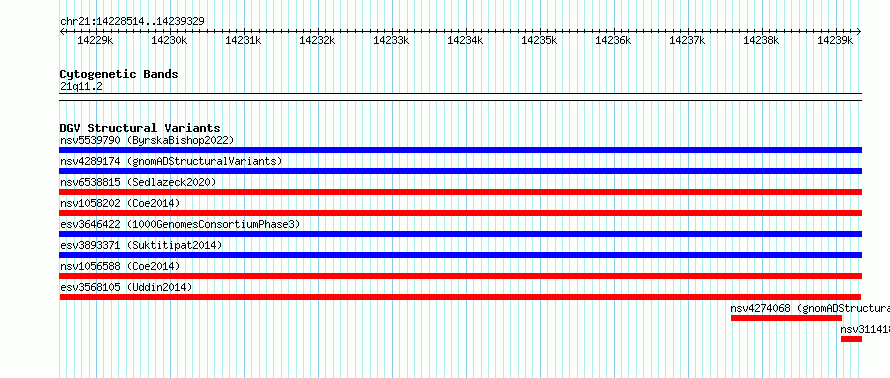Click the 14229k ruler position
Image resolution: width=890 pixels, height=378 pixels.
point(95,40)
